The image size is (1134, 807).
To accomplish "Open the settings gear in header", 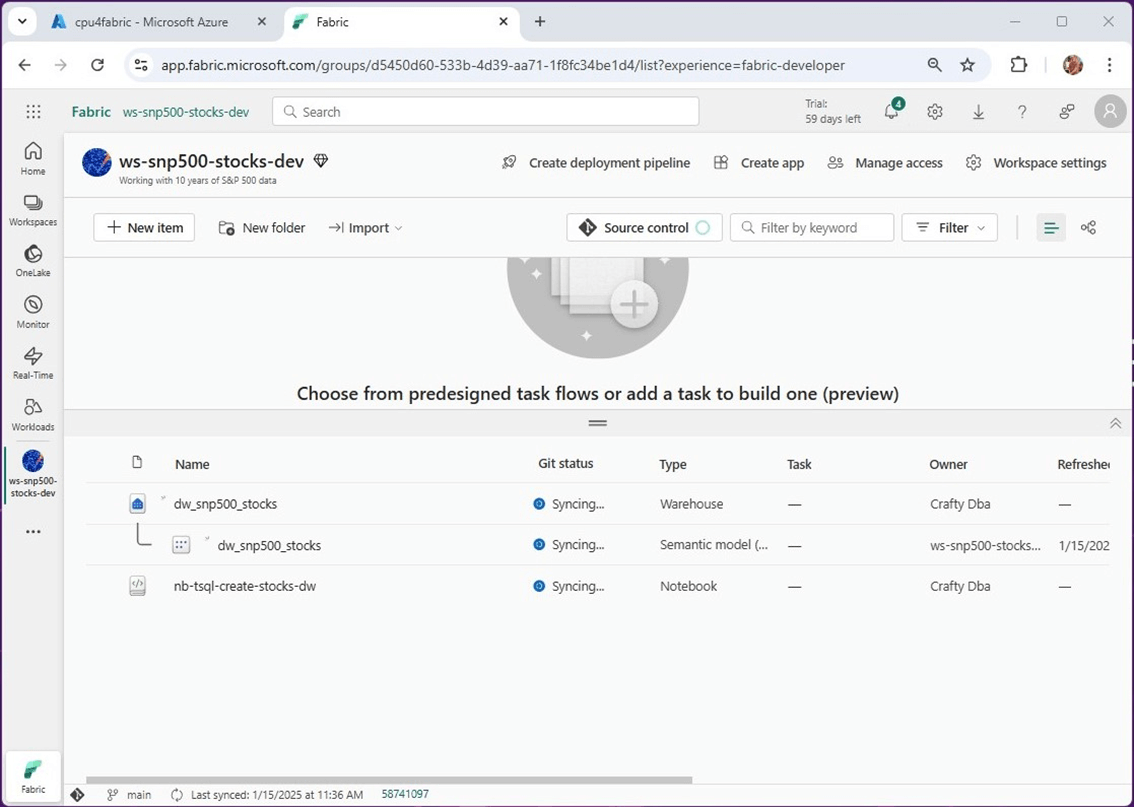I will (x=935, y=112).
